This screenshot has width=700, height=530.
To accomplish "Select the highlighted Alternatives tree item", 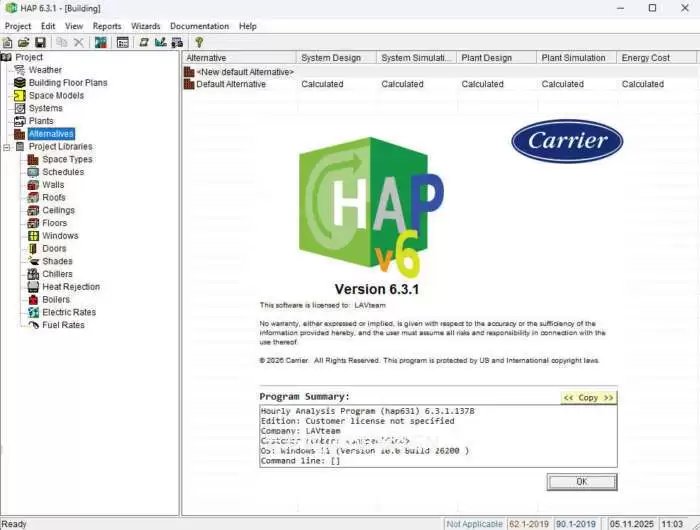I will pos(51,134).
